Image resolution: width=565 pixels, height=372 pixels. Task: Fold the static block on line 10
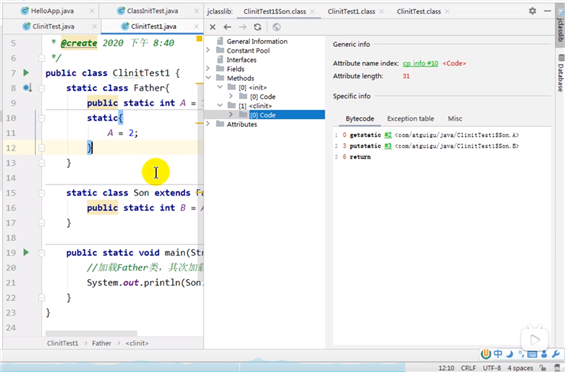pos(41,118)
